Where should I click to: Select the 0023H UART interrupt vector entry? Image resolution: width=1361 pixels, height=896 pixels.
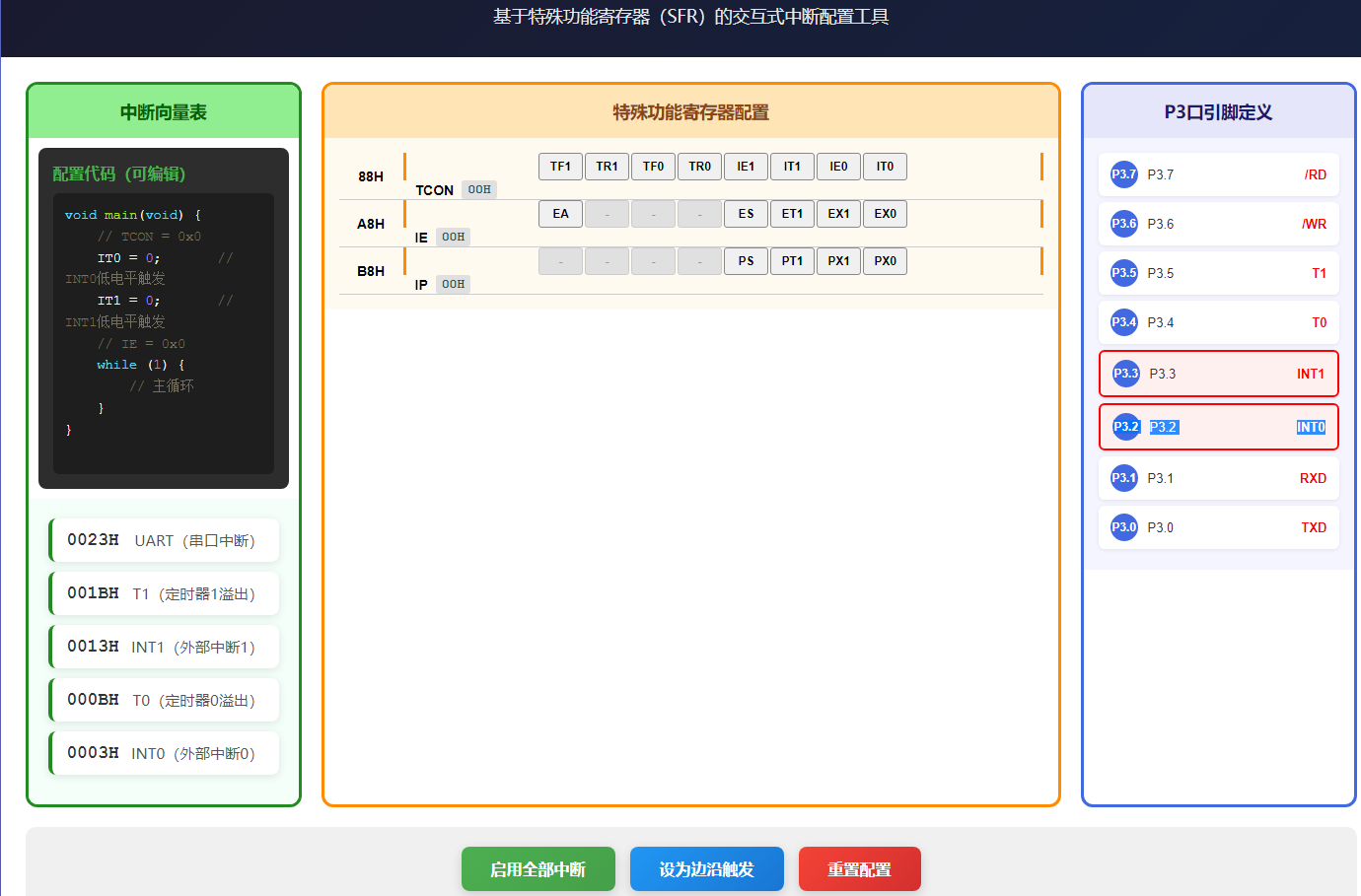[x=164, y=539]
